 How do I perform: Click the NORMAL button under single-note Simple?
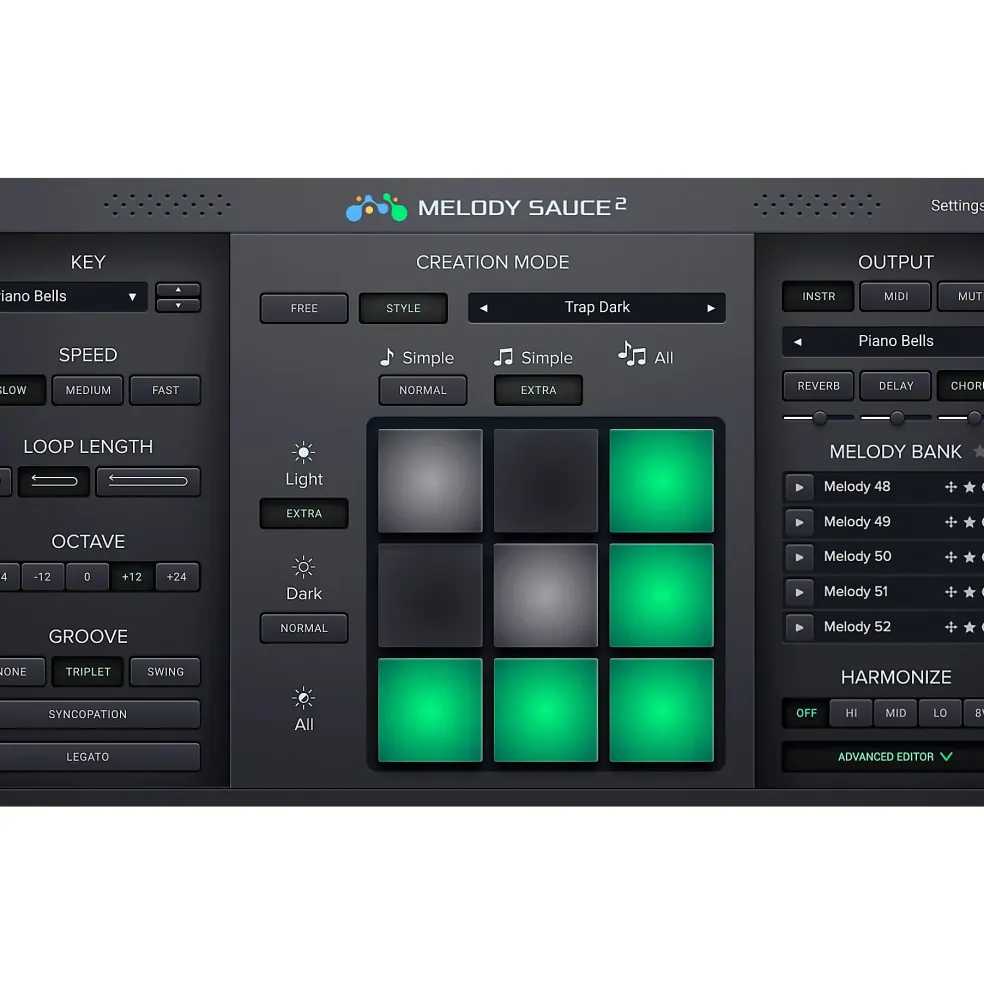pos(423,391)
